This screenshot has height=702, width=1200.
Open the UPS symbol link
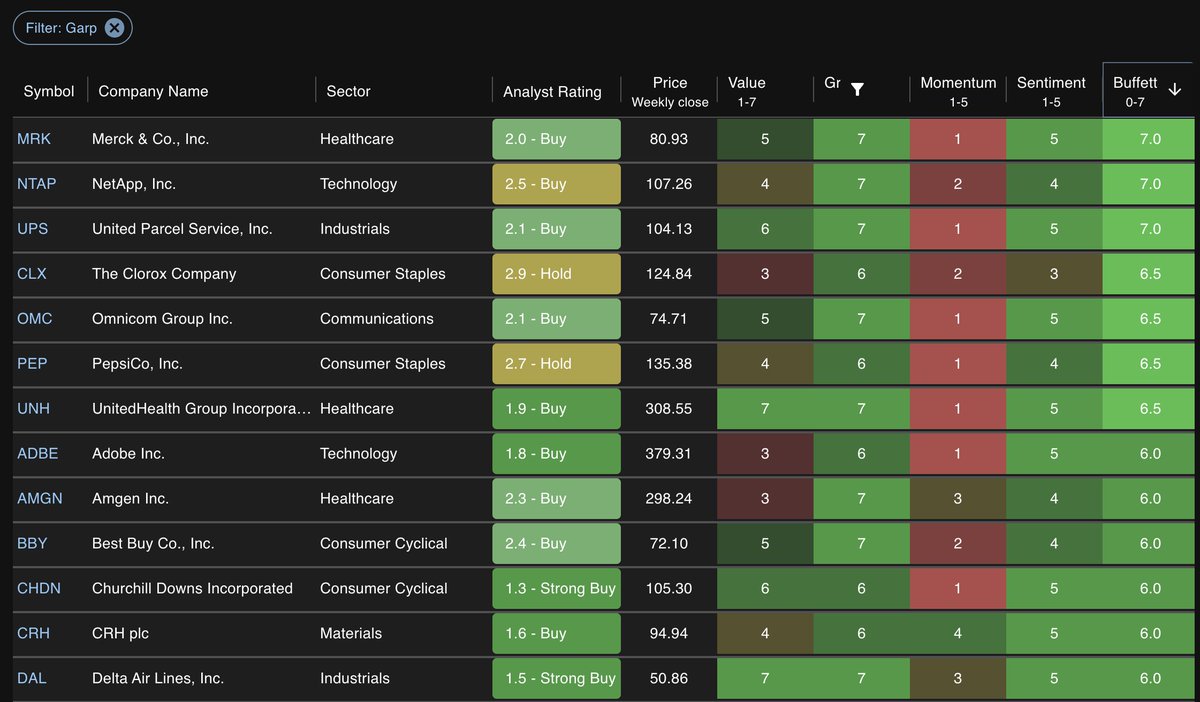pyautogui.click(x=32, y=229)
